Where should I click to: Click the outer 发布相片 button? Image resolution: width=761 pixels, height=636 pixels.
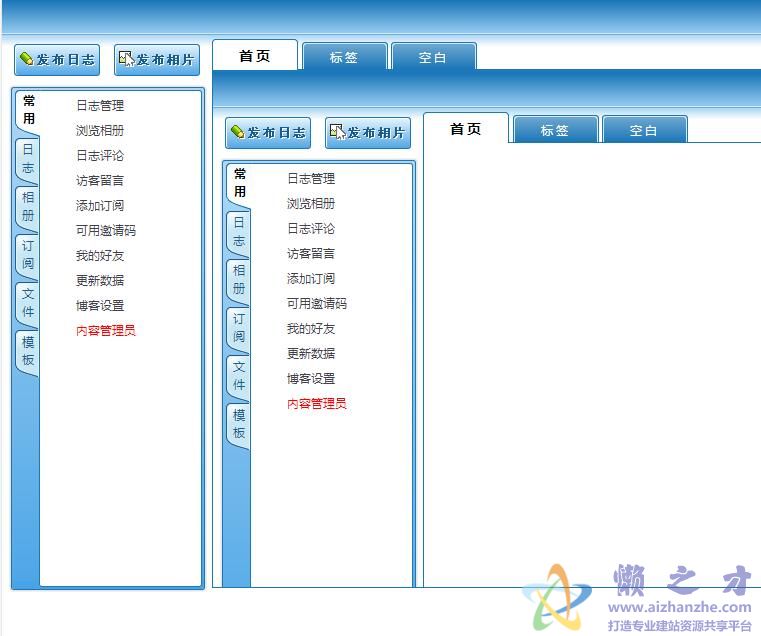157,60
